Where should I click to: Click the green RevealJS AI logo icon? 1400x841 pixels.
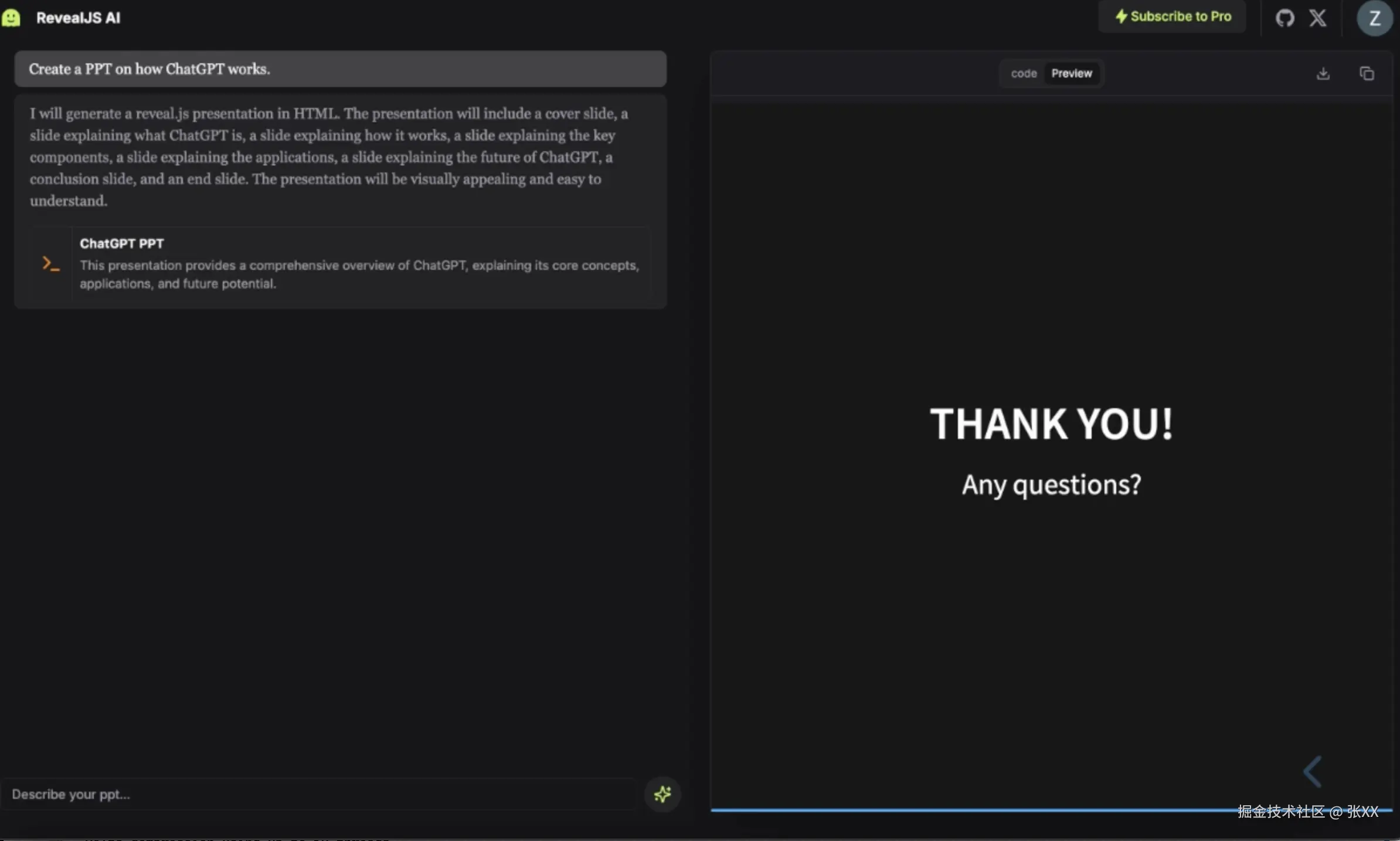pos(11,18)
